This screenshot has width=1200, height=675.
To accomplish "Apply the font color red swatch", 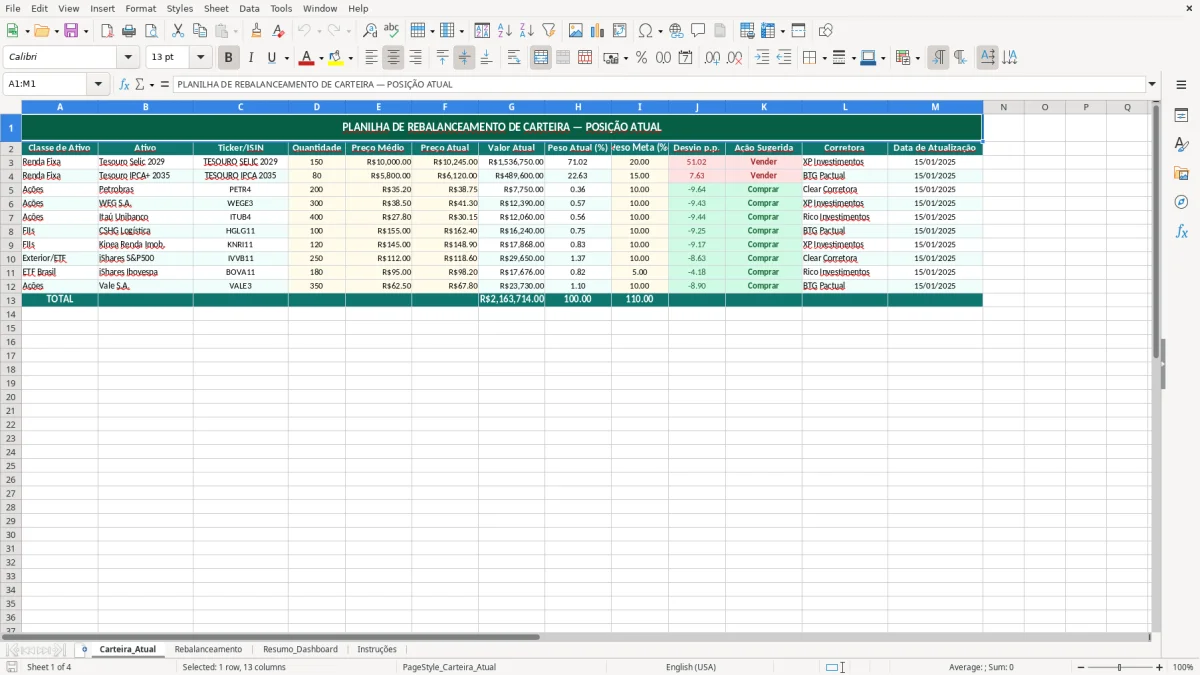I will (x=307, y=58).
